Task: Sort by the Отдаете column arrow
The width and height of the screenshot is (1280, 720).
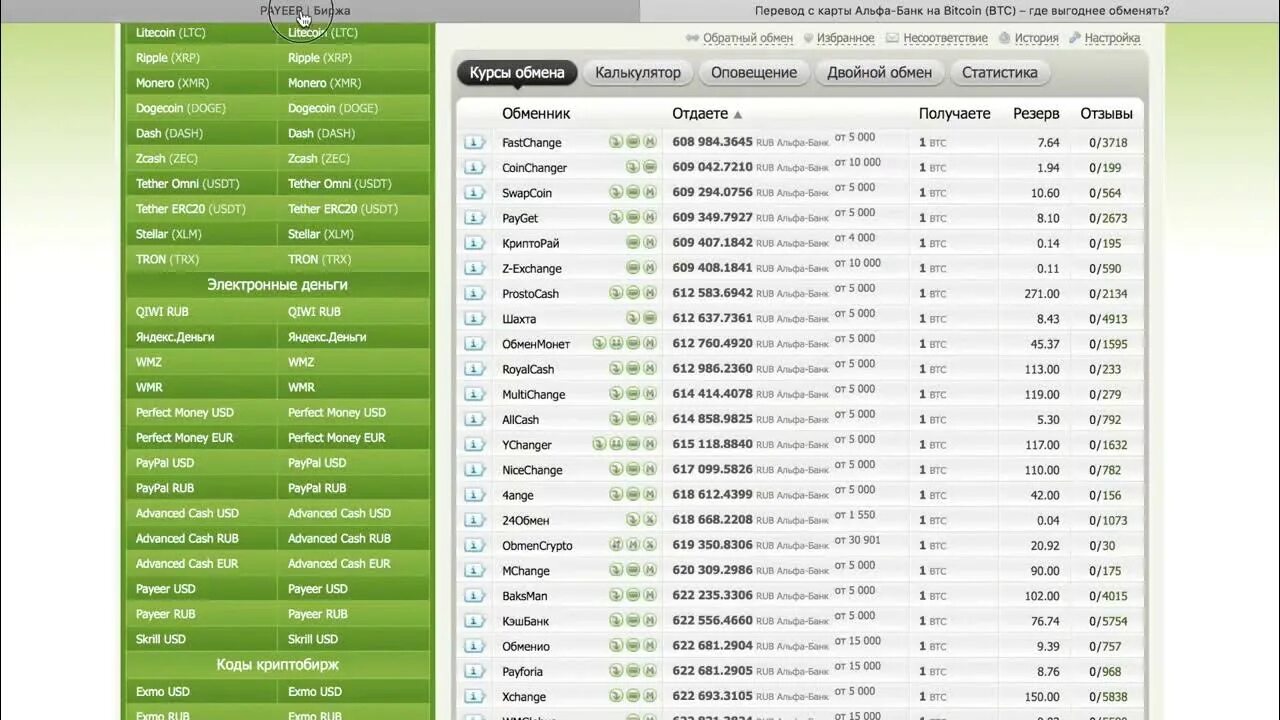Action: [x=738, y=114]
